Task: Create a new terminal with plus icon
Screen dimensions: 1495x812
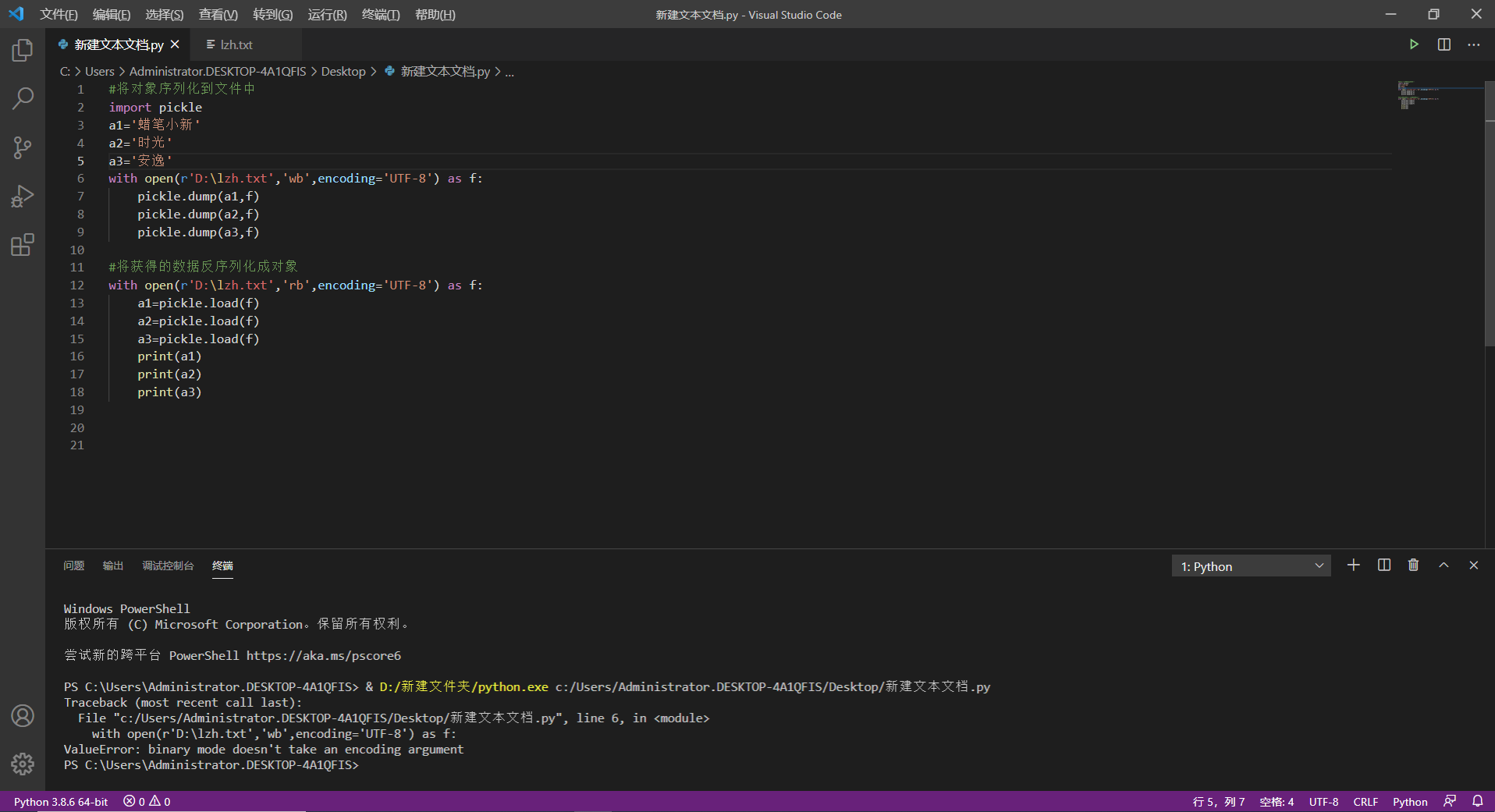Action: point(1354,566)
